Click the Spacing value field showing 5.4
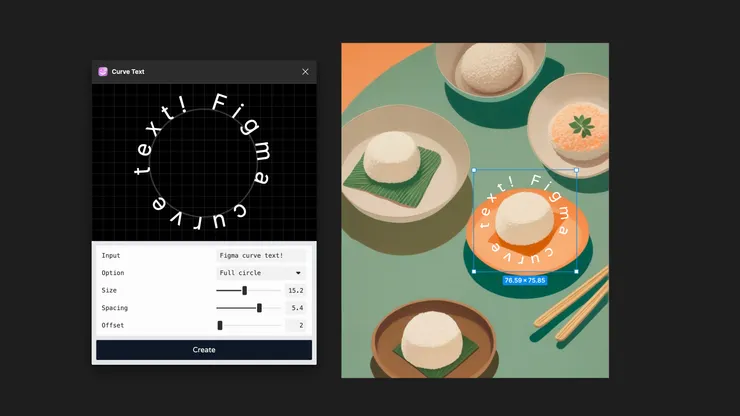Image resolution: width=740 pixels, height=416 pixels. [295, 308]
